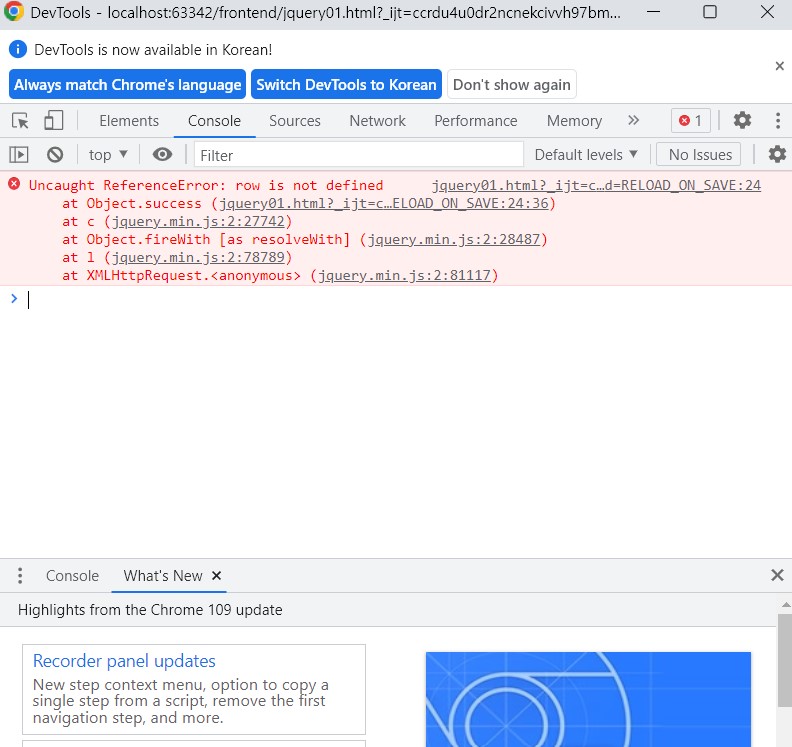The height and width of the screenshot is (747, 792).
Task: Select the inspect element picker icon
Action: [x=20, y=121]
